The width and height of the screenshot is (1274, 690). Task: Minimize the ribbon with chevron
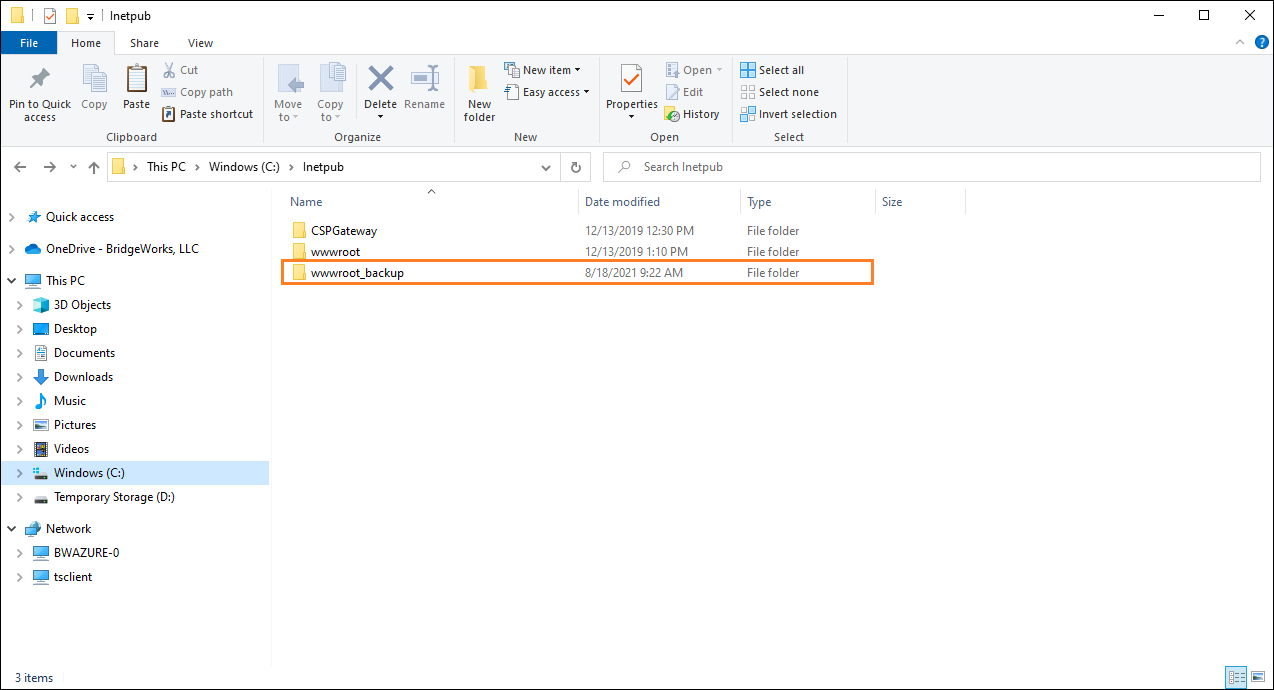(1240, 43)
